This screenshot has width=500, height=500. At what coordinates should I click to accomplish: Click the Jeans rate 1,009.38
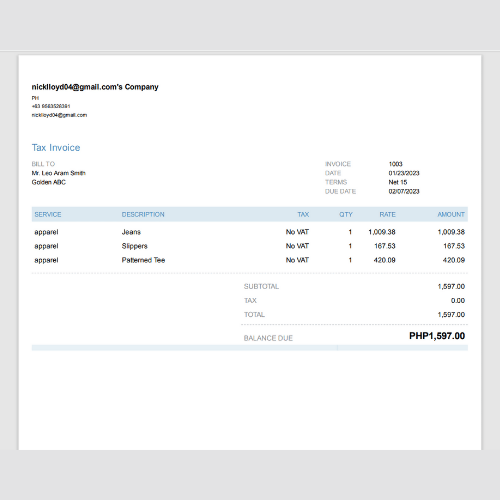click(x=382, y=232)
